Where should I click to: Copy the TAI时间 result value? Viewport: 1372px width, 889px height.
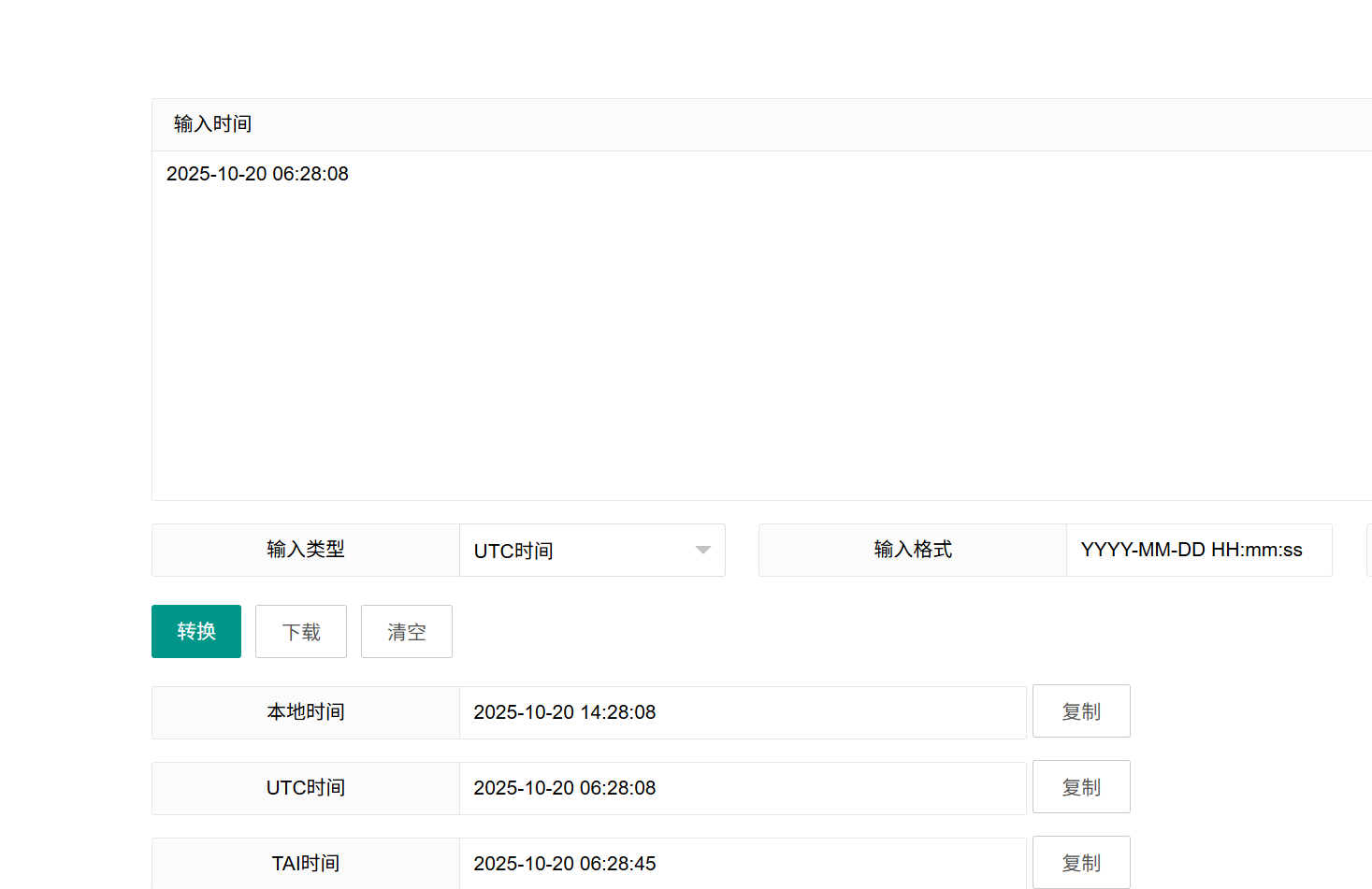[1081, 863]
